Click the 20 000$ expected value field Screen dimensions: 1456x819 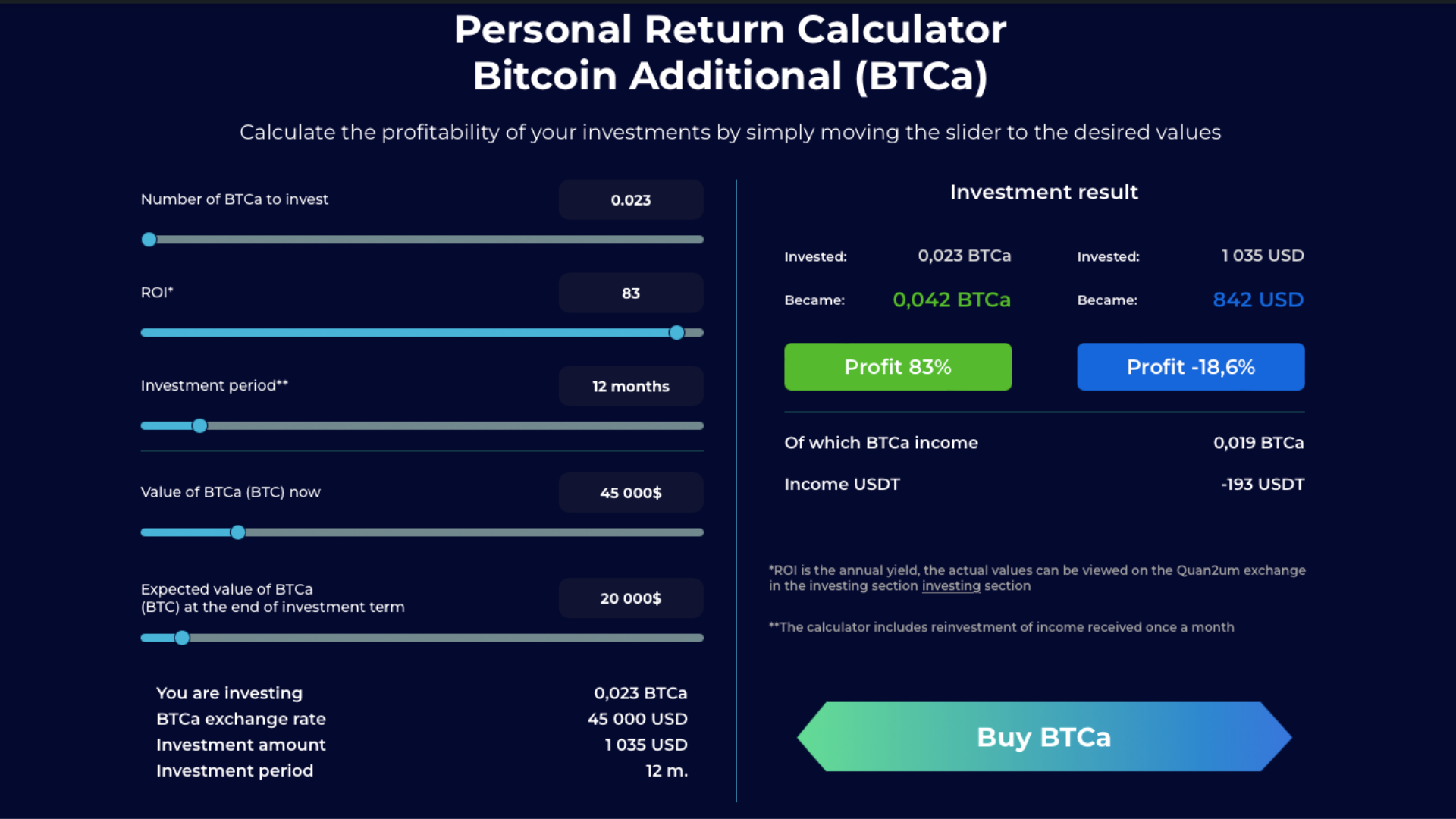pyautogui.click(x=631, y=598)
